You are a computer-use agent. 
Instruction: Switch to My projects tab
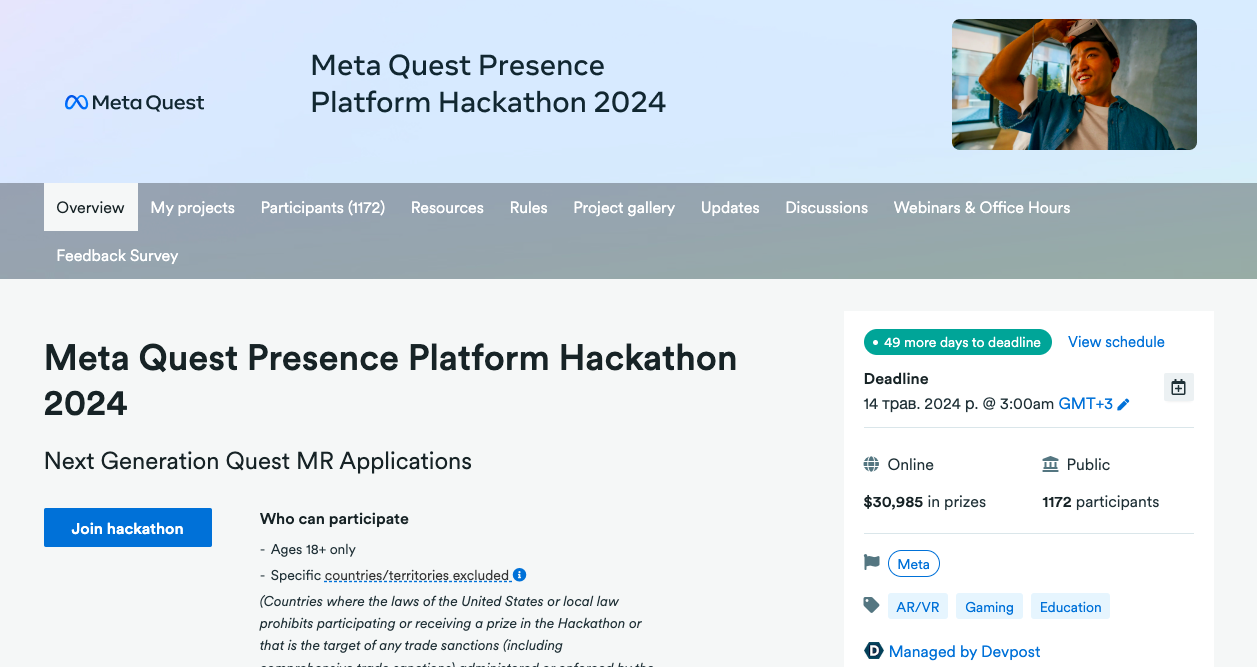193,207
